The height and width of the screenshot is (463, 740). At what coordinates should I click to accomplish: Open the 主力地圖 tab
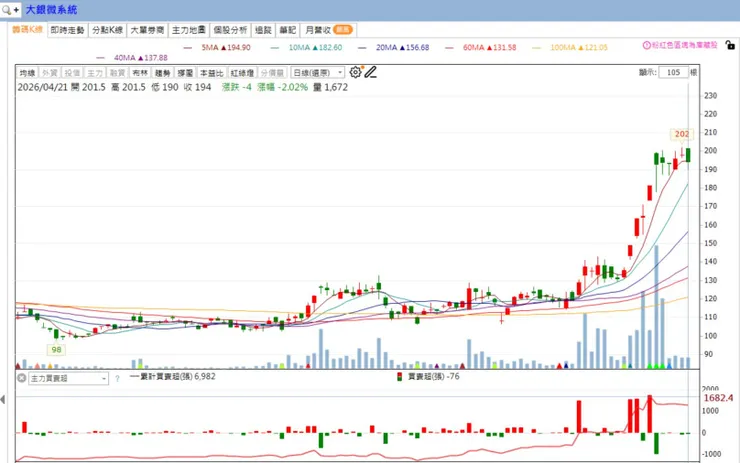[x=188, y=30]
